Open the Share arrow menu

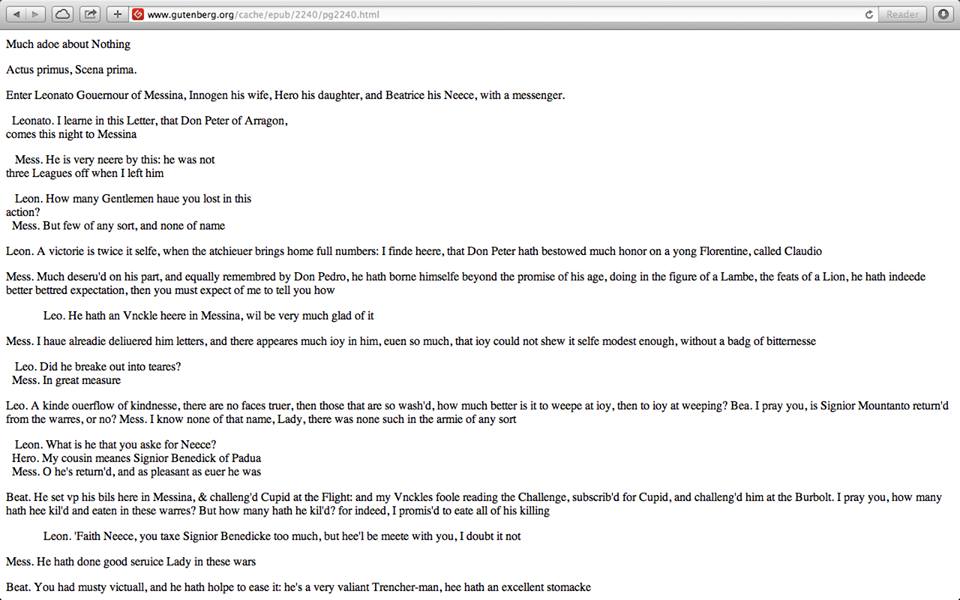pyautogui.click(x=90, y=14)
